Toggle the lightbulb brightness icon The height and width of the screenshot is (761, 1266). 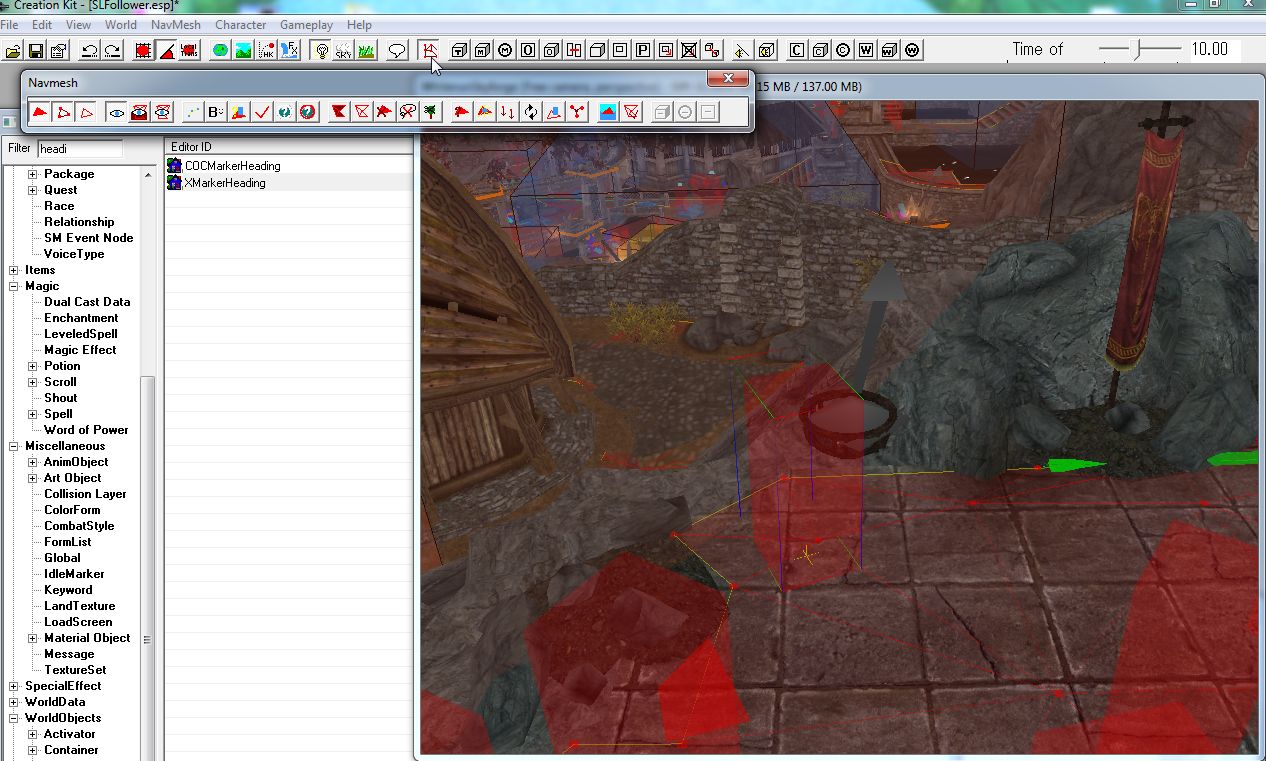click(322, 50)
